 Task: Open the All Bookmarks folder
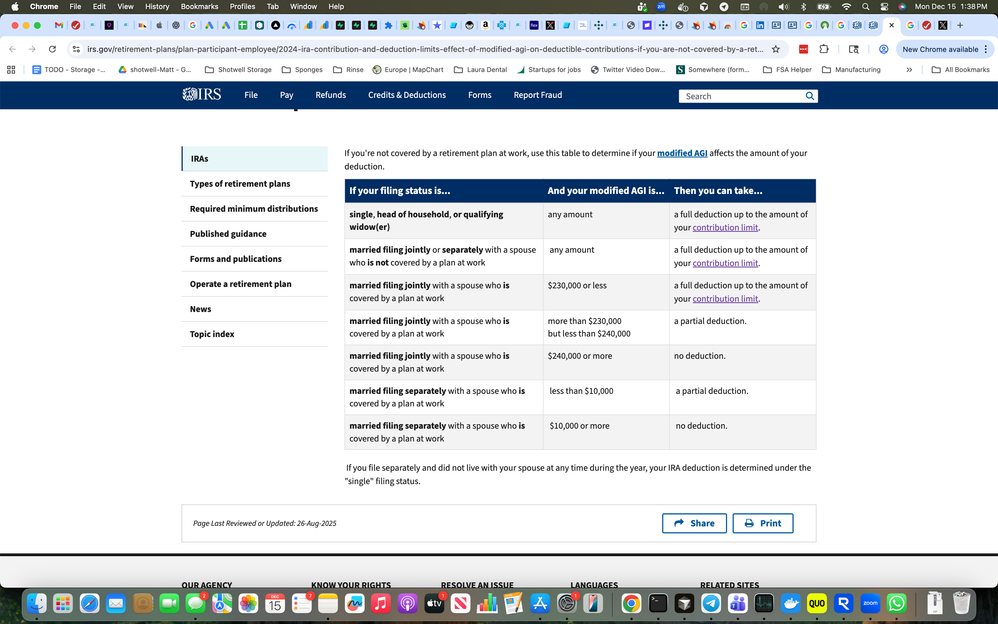(961, 69)
